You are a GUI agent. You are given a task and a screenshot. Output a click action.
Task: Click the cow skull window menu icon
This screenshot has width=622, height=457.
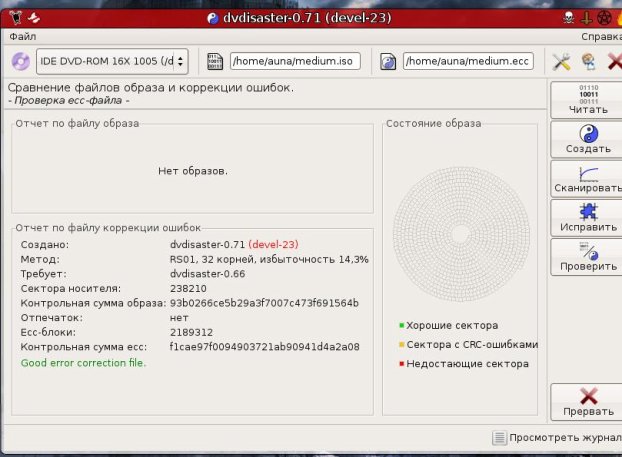click(15, 18)
